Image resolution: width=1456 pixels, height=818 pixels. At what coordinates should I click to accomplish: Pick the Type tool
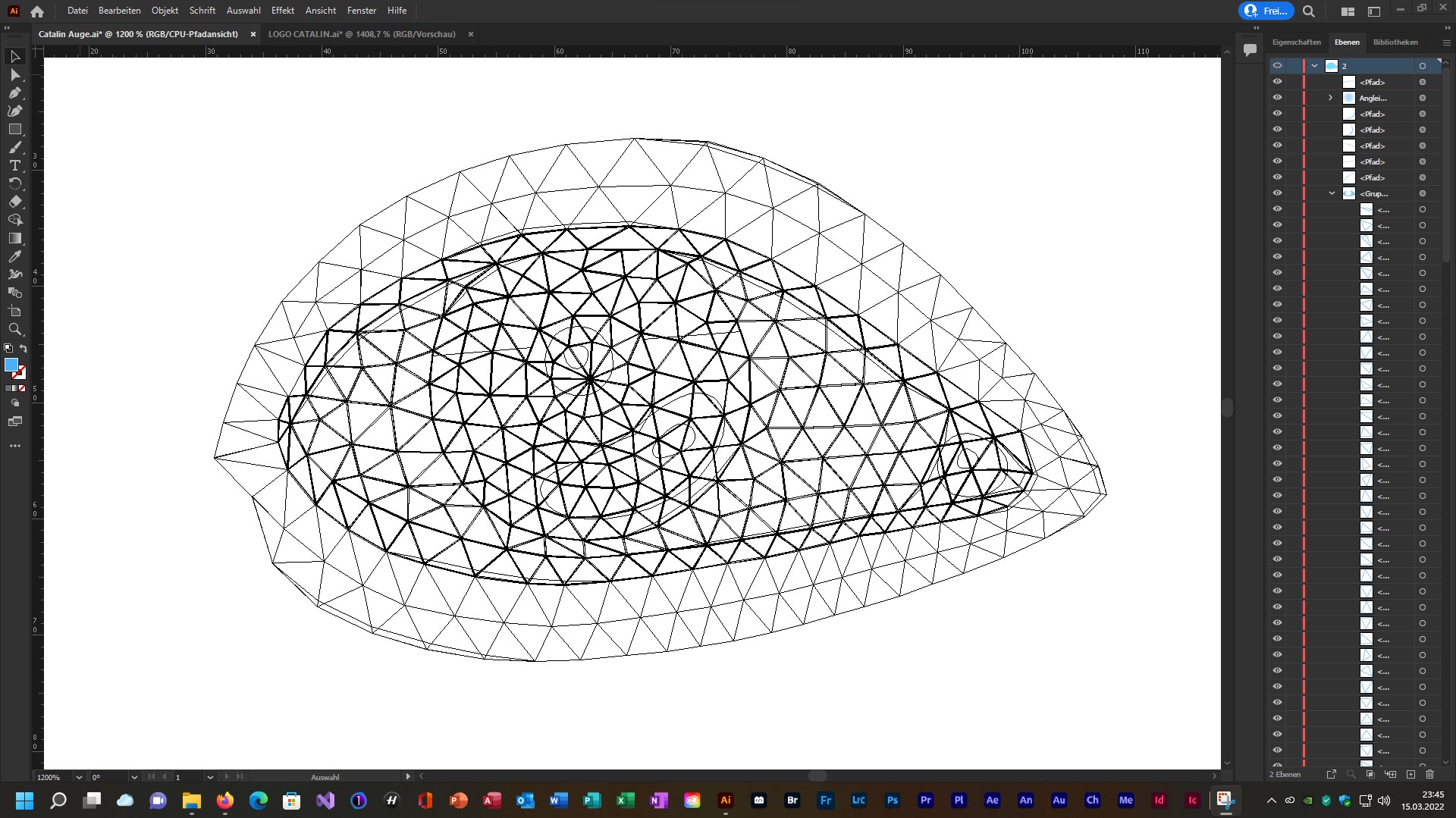click(x=14, y=166)
